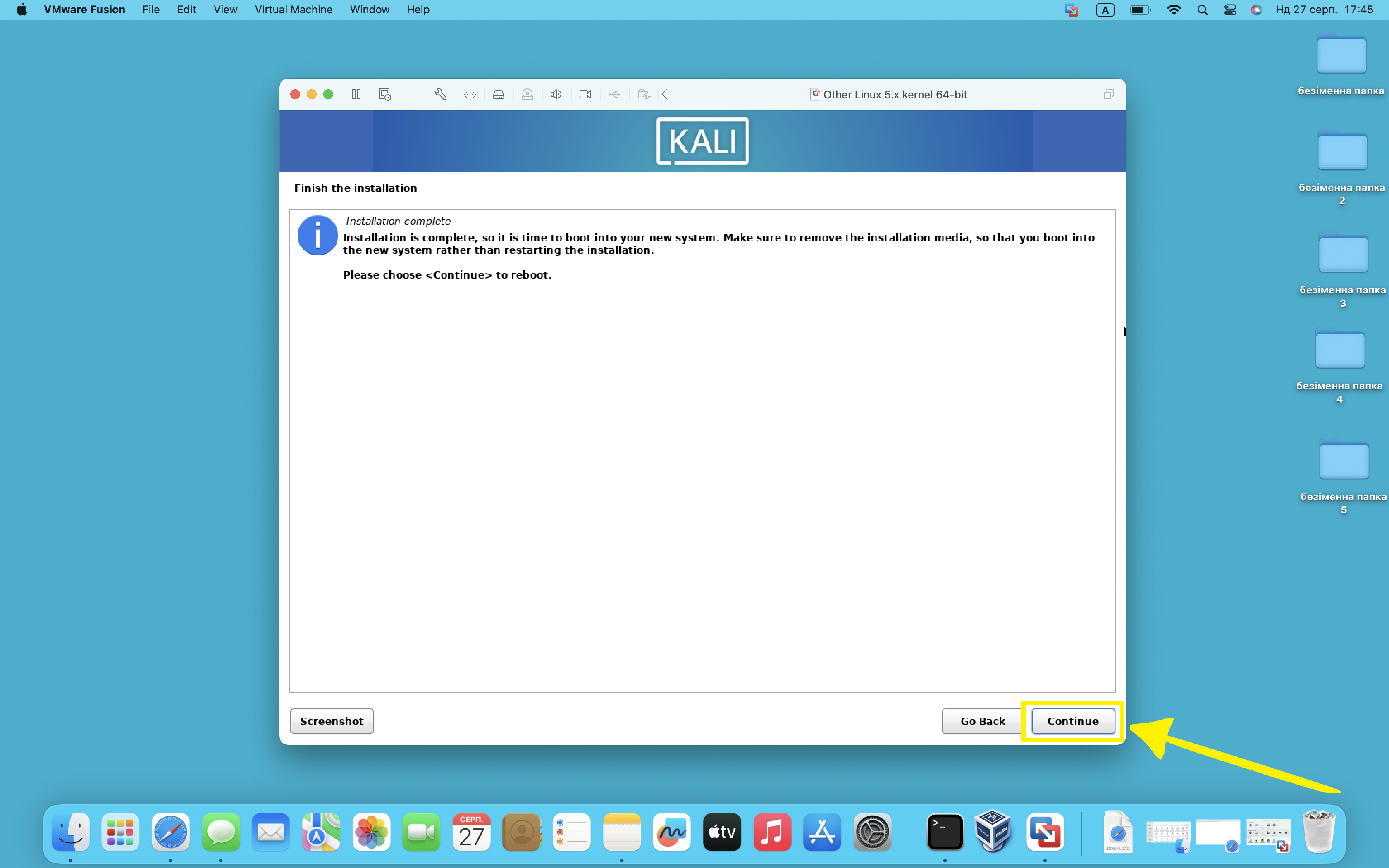
Task: Click the date and time in menu bar
Action: click(x=1324, y=10)
